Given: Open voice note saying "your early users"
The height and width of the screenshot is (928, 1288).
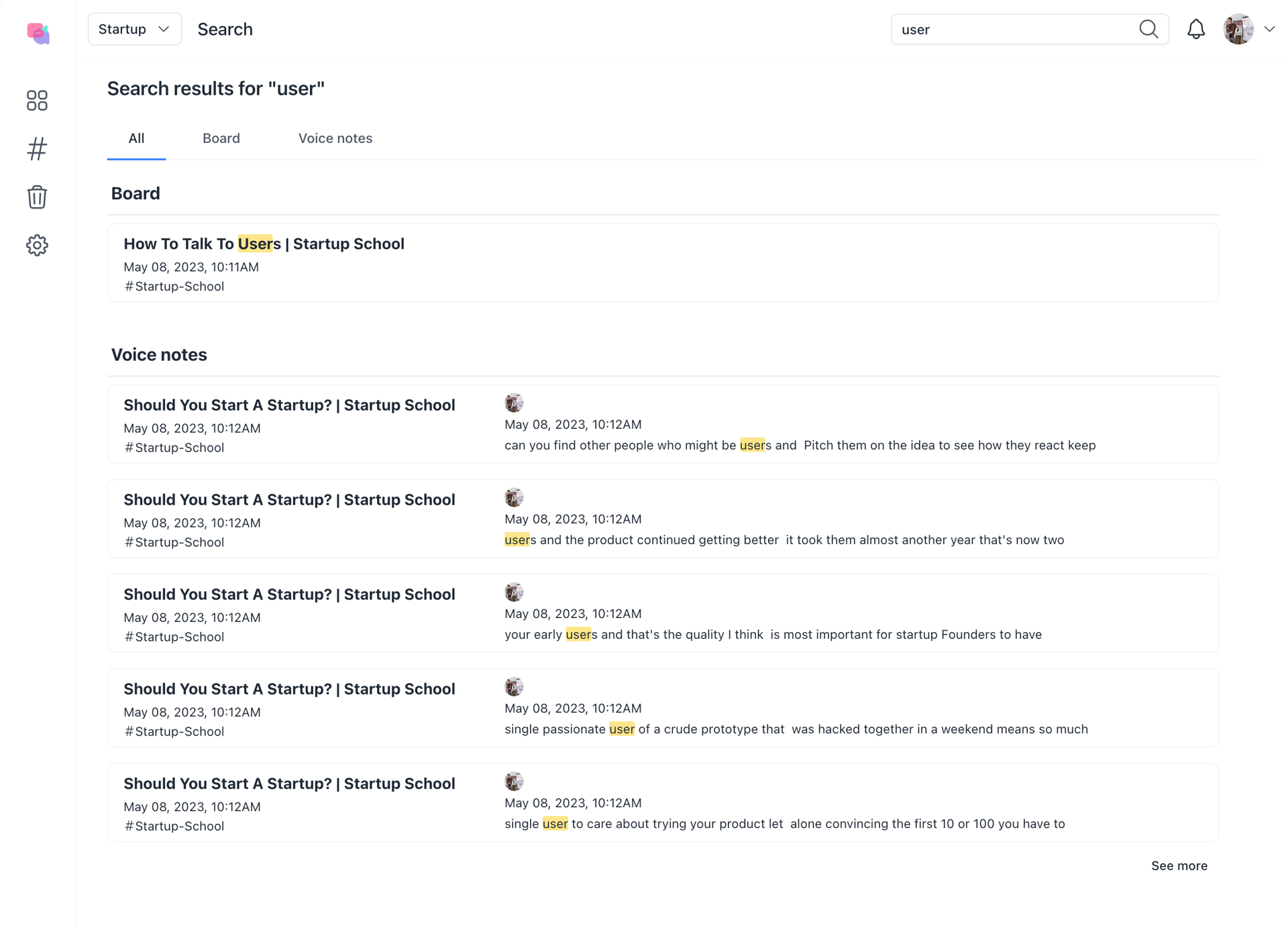Looking at the screenshot, I should coord(663,613).
